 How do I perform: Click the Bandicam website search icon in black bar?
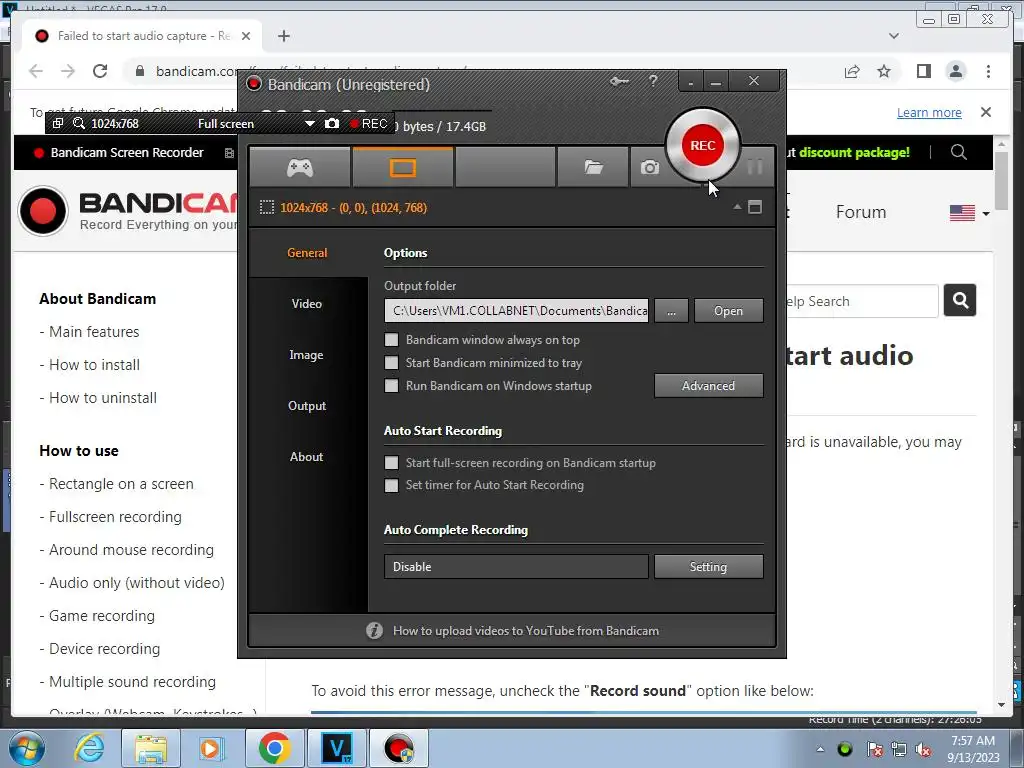[x=959, y=152]
